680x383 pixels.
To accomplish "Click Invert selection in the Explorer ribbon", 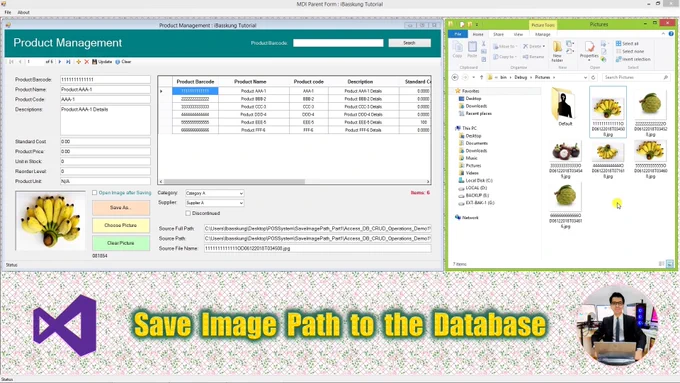I will tap(633, 59).
